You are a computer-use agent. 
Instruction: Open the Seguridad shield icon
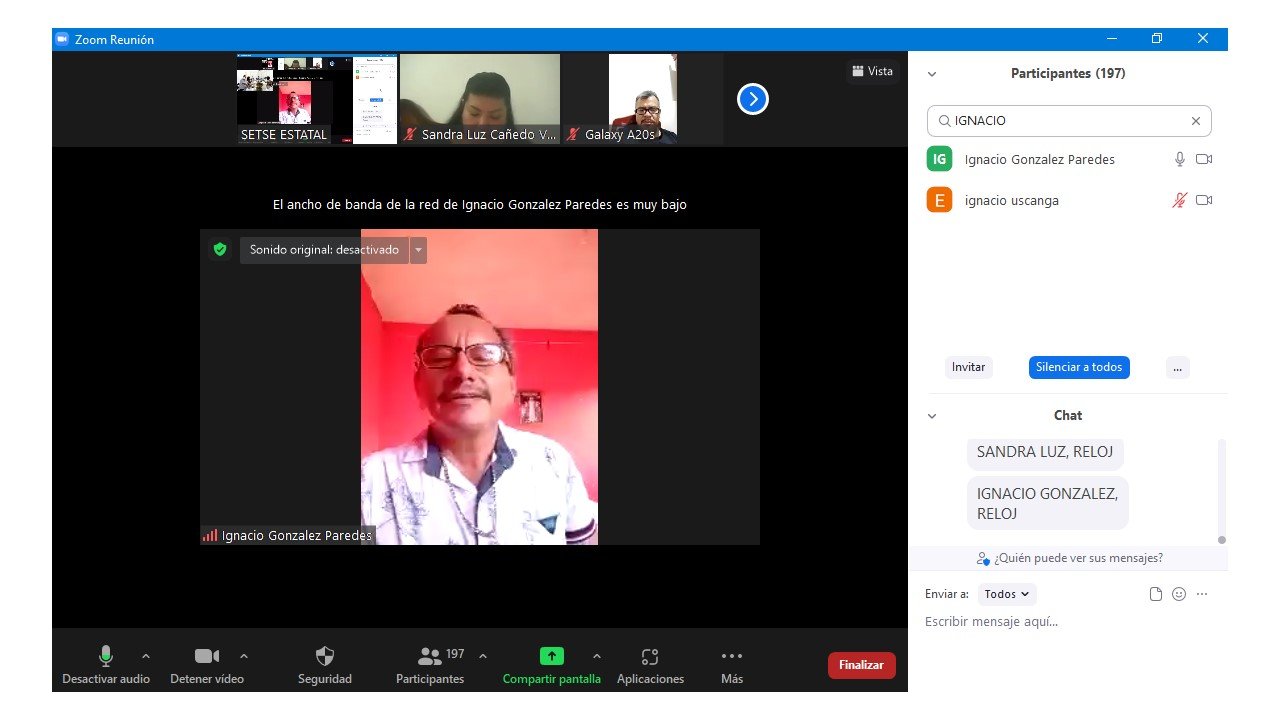324,657
